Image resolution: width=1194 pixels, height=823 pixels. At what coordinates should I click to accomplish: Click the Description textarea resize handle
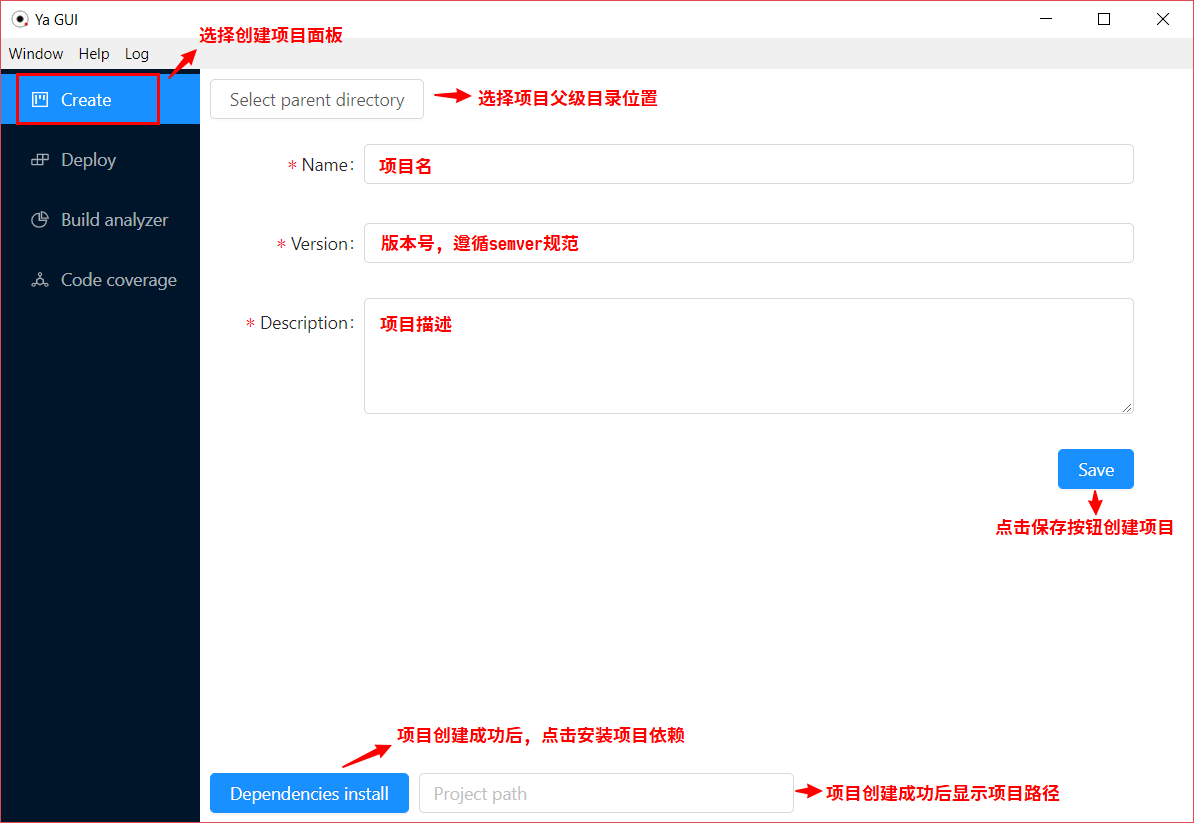point(1127,407)
